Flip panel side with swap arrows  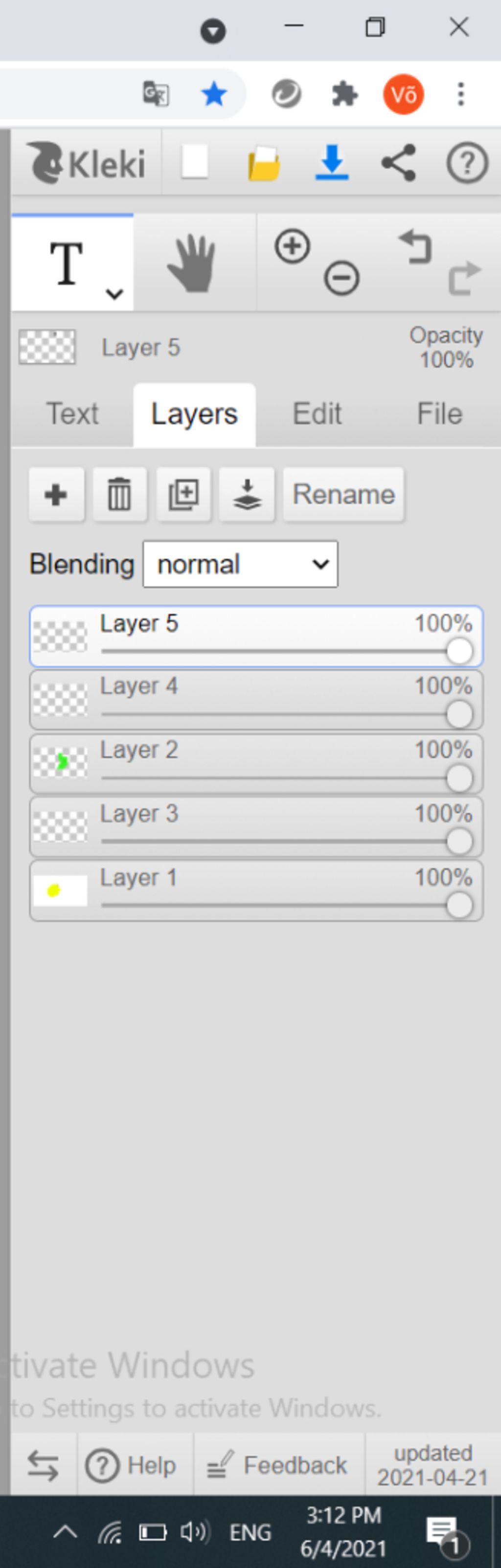[x=43, y=1466]
